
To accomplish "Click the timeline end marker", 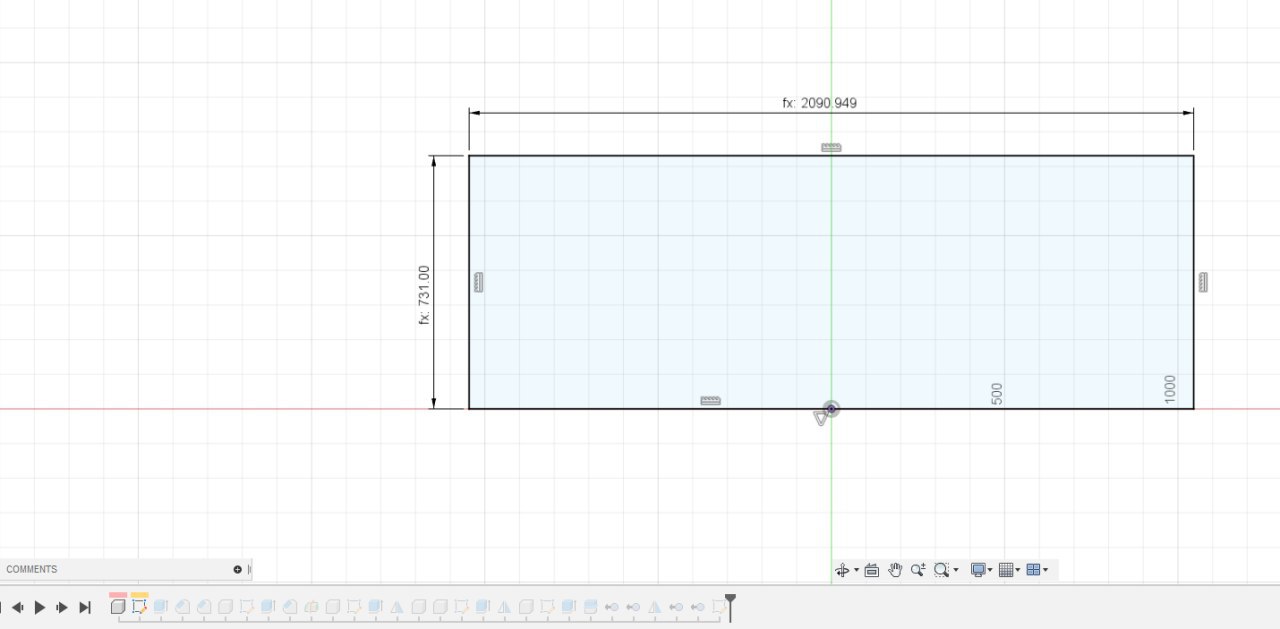I will pyautogui.click(x=730, y=606).
